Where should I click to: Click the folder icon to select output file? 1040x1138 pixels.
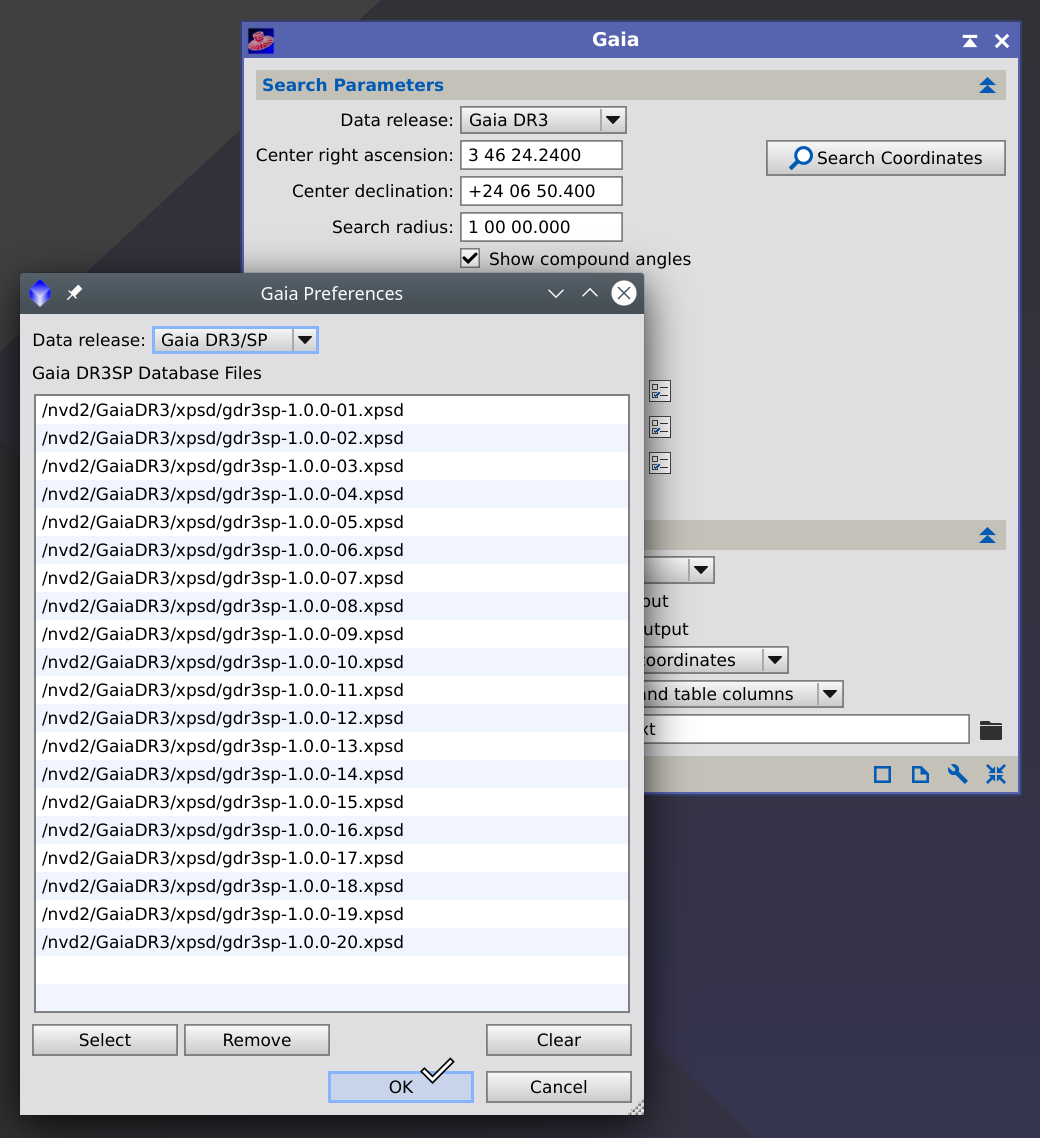pyautogui.click(x=991, y=730)
